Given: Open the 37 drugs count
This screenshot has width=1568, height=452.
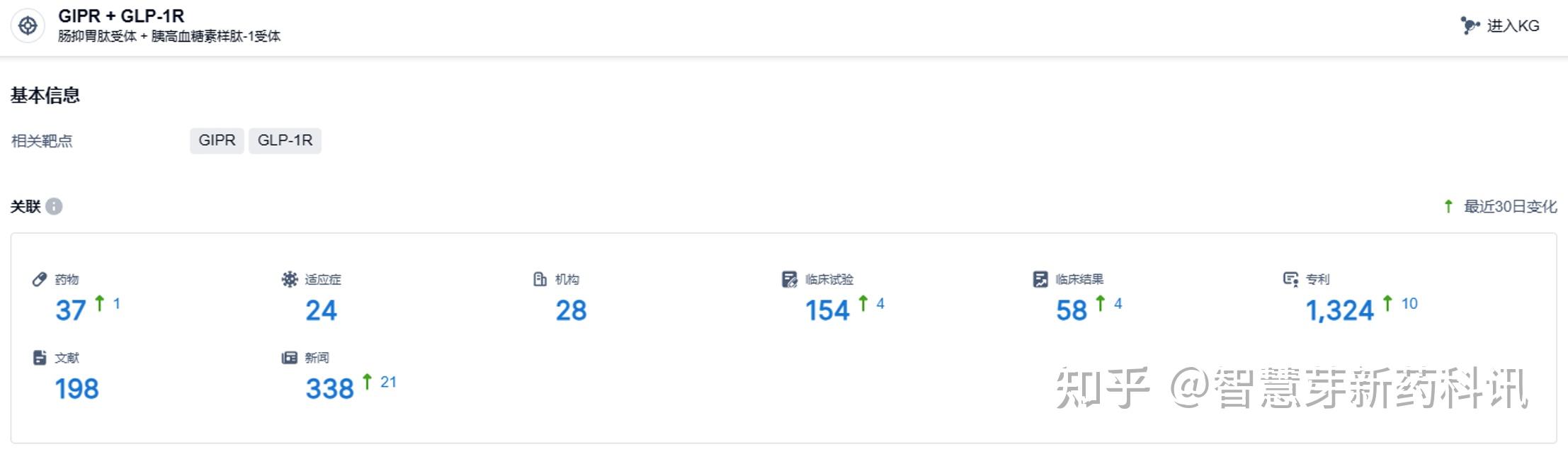Looking at the screenshot, I should point(71,310).
